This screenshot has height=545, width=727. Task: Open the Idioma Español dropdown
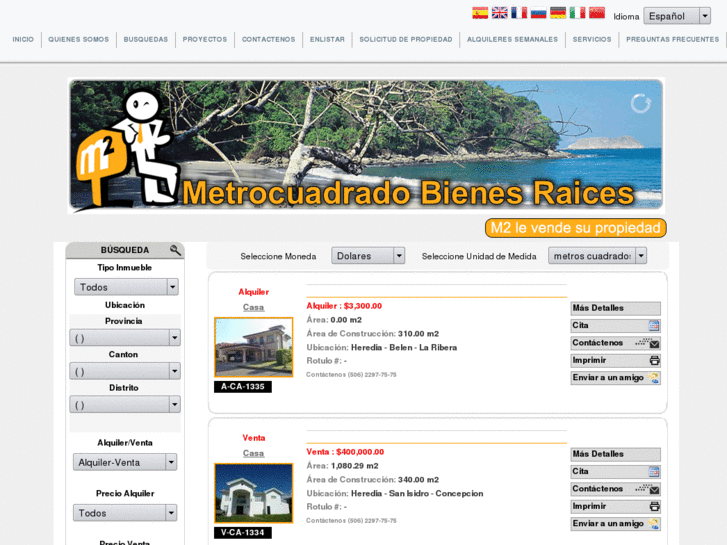[677, 16]
